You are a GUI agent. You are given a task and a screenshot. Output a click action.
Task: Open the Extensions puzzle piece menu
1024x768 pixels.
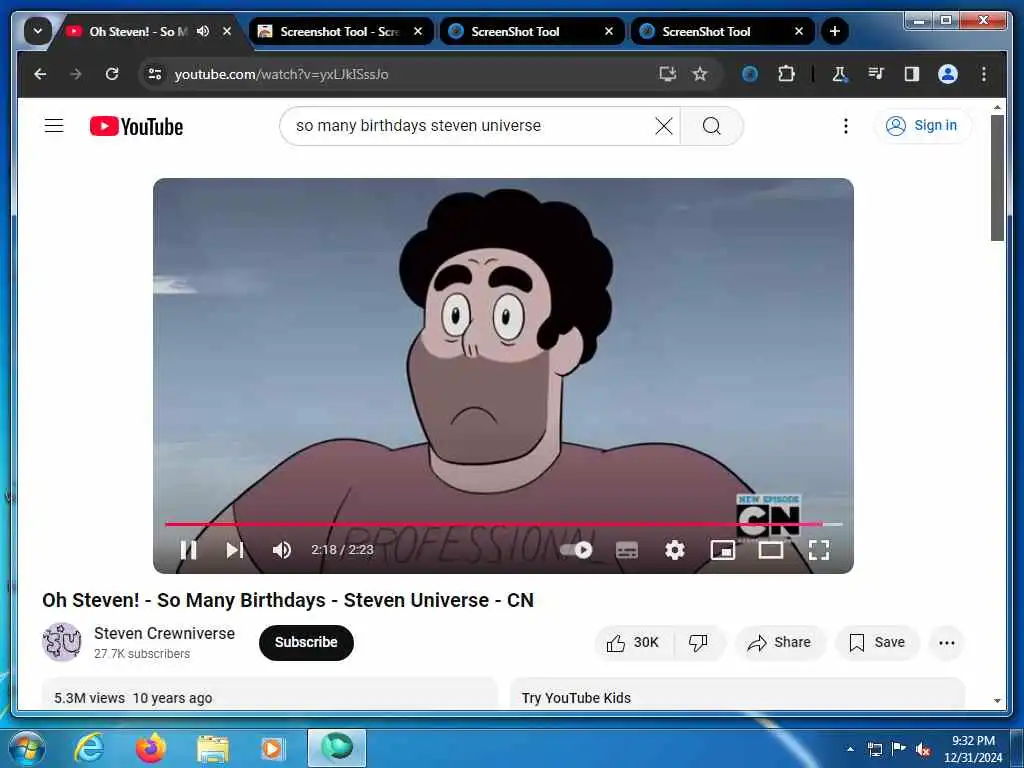(786, 74)
